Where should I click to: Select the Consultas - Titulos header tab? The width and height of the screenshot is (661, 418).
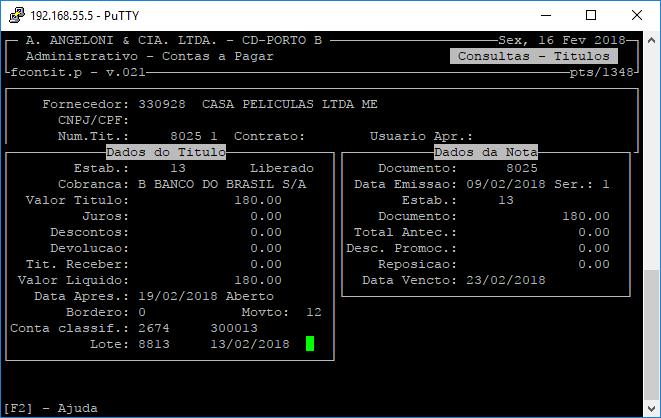point(533,57)
